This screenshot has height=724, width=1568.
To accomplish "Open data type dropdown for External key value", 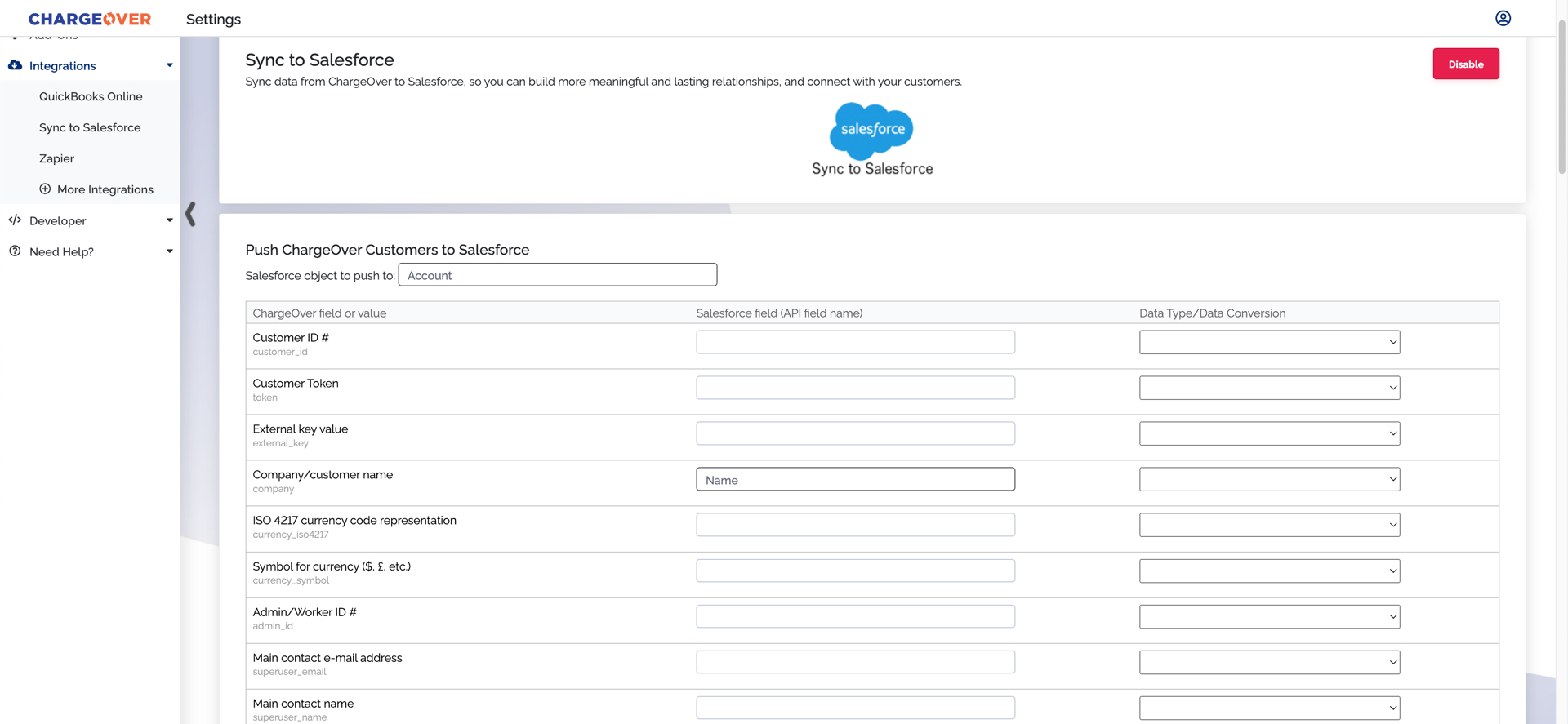I will click(1270, 433).
